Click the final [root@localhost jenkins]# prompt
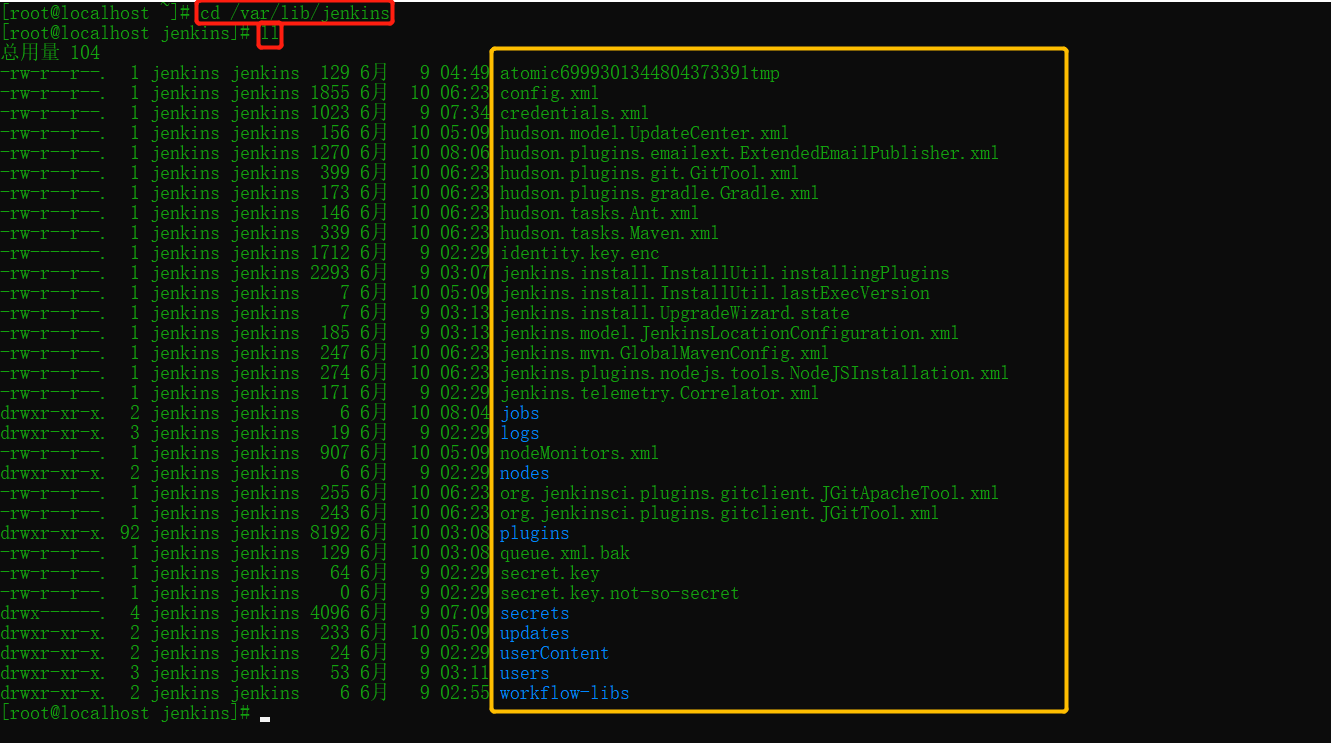The width and height of the screenshot is (1331, 743). tap(126, 713)
